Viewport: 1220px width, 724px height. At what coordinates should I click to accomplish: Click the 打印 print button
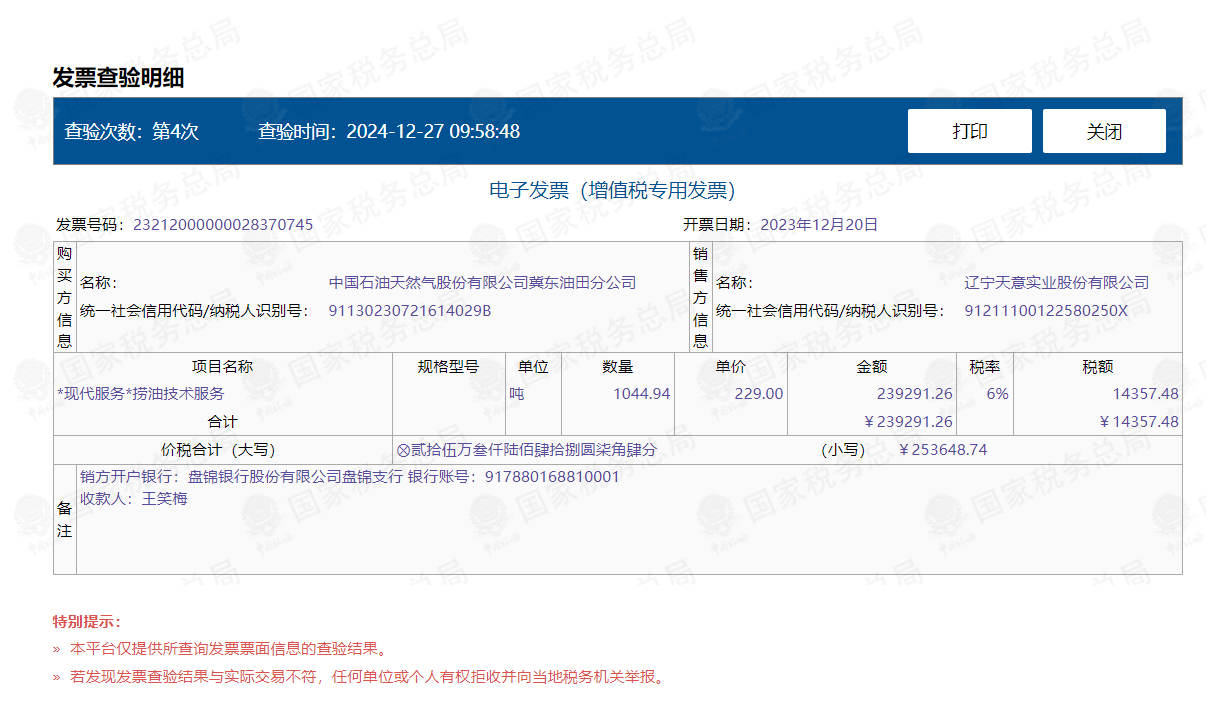click(969, 131)
